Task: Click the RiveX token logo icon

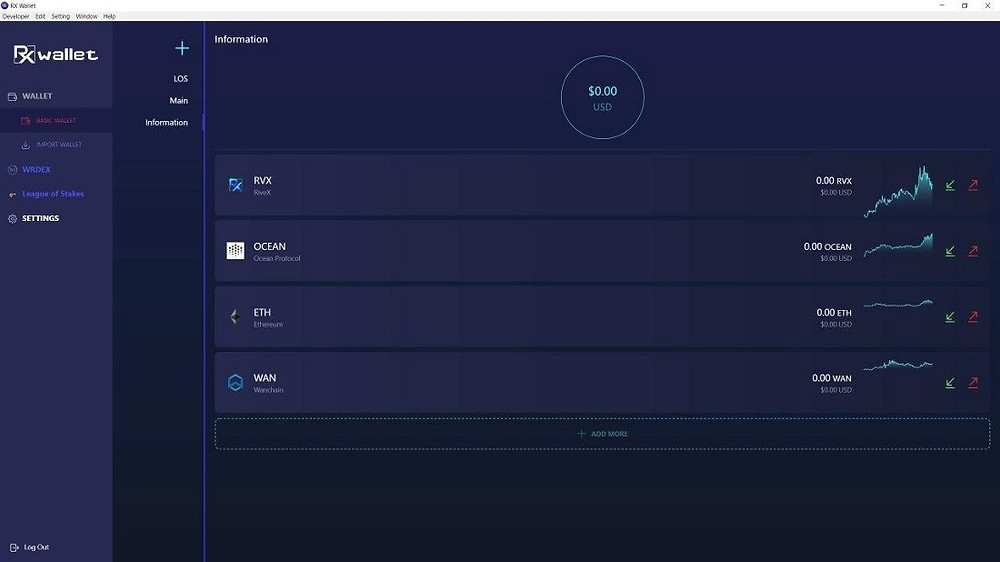Action: [x=235, y=186]
